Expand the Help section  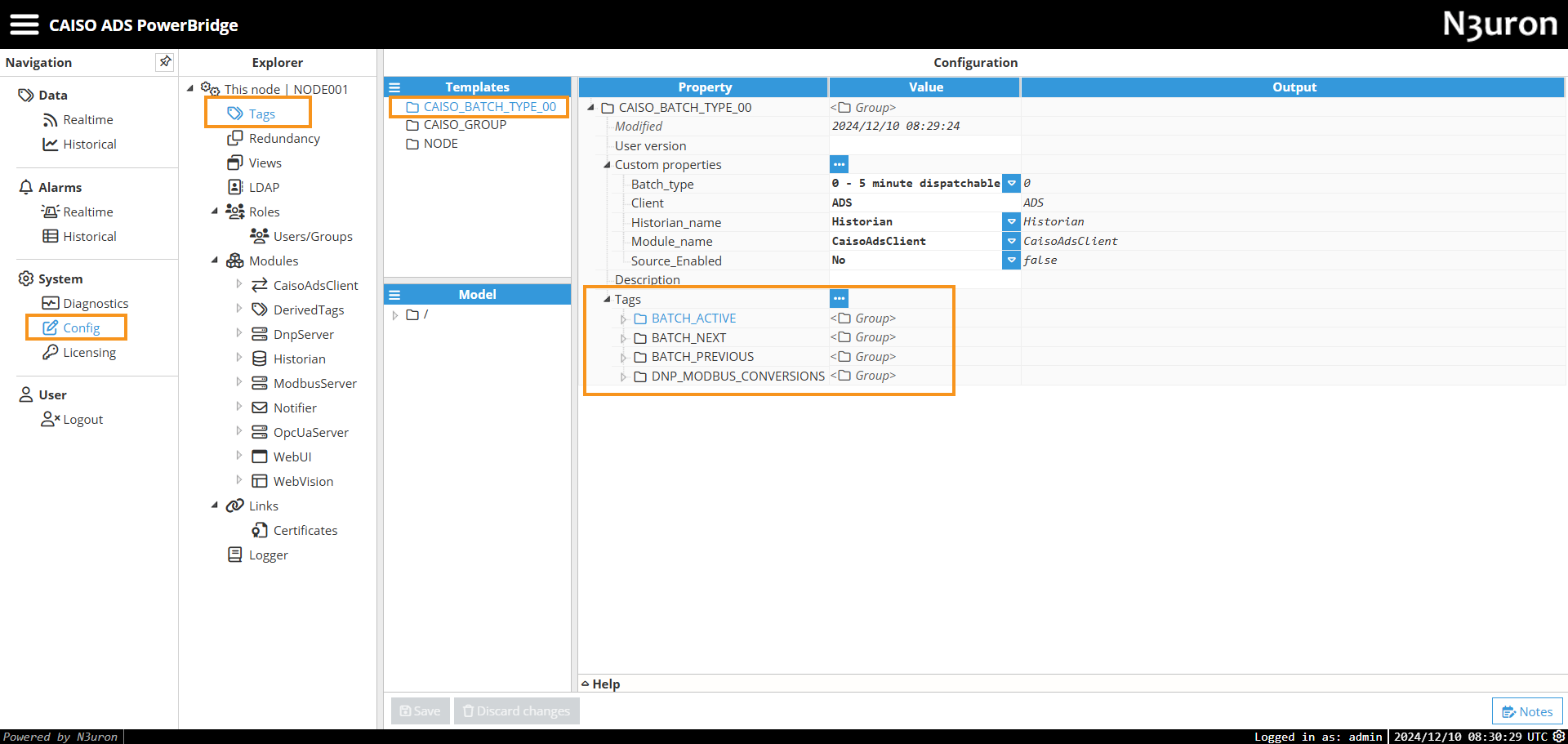pyautogui.click(x=600, y=684)
